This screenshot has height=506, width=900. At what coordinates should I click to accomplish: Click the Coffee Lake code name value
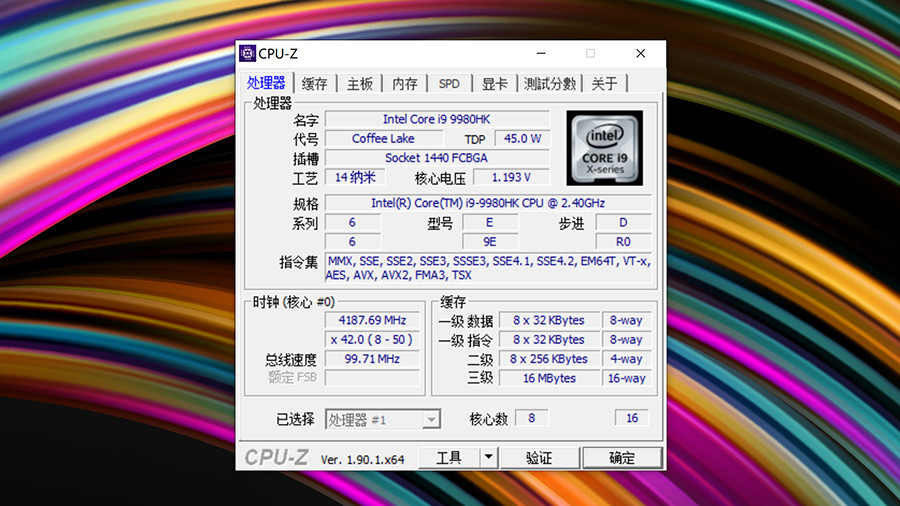(383, 139)
